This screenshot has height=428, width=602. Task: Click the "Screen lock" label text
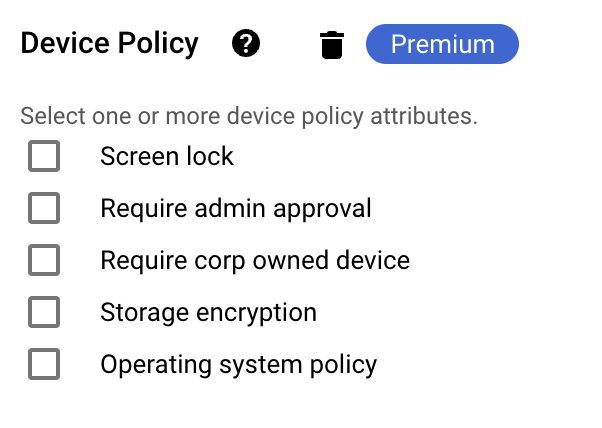pyautogui.click(x=167, y=156)
